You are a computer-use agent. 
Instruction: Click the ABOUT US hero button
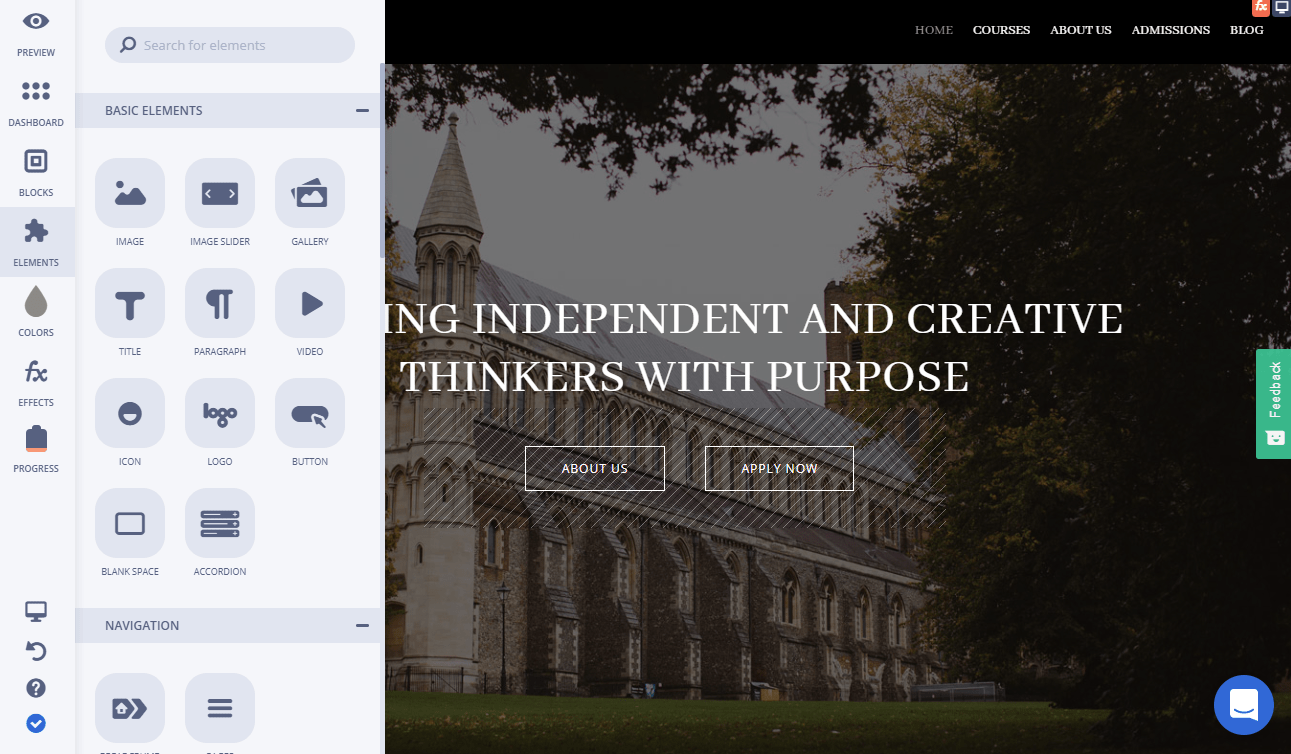pos(595,468)
